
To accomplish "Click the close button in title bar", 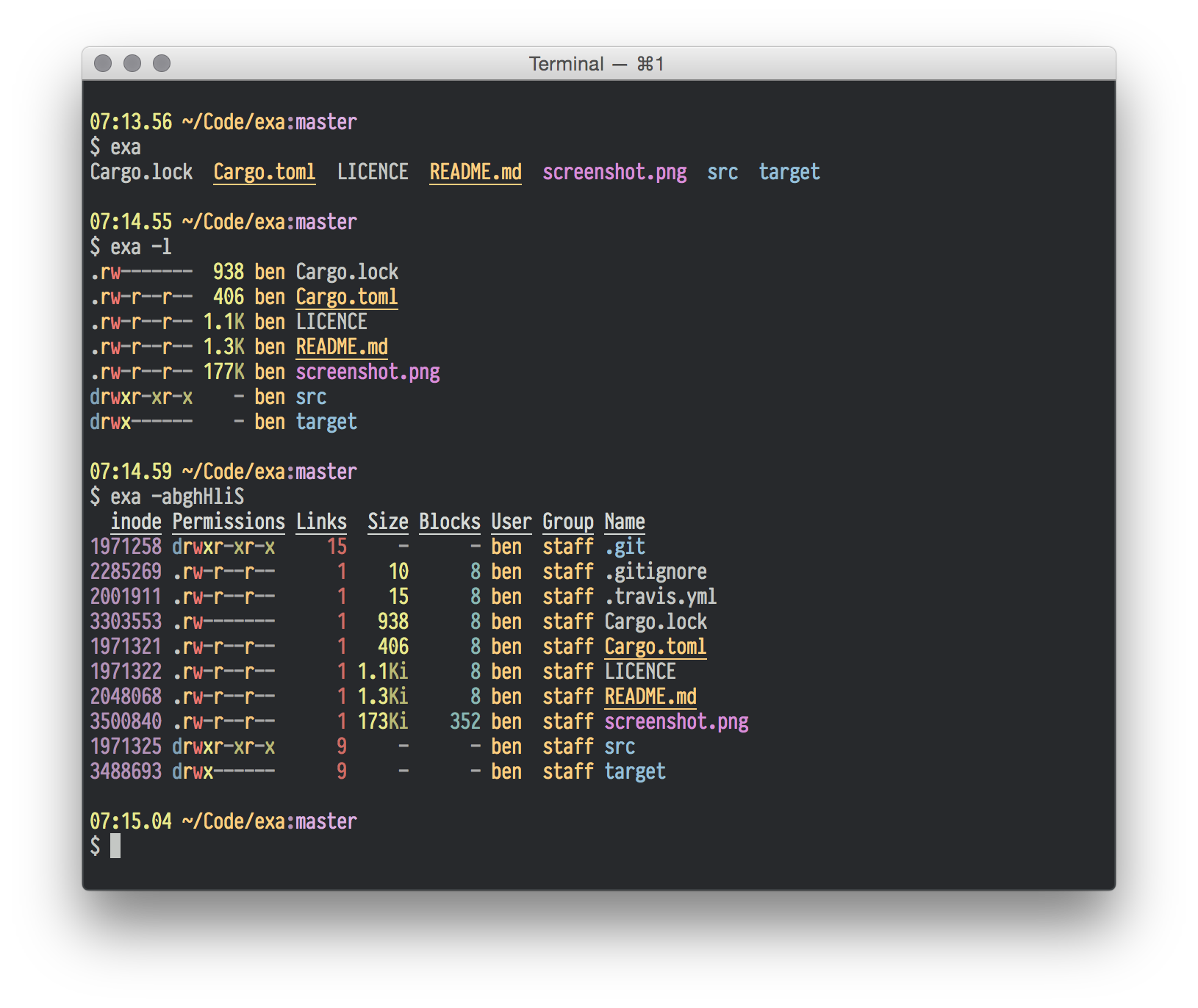I will 103,64.
